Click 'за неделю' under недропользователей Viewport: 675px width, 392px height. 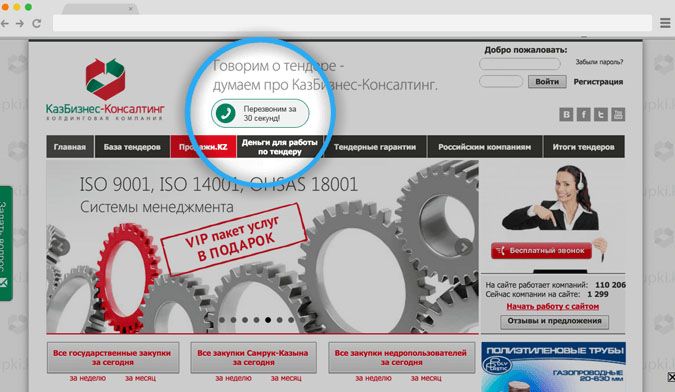(373, 378)
